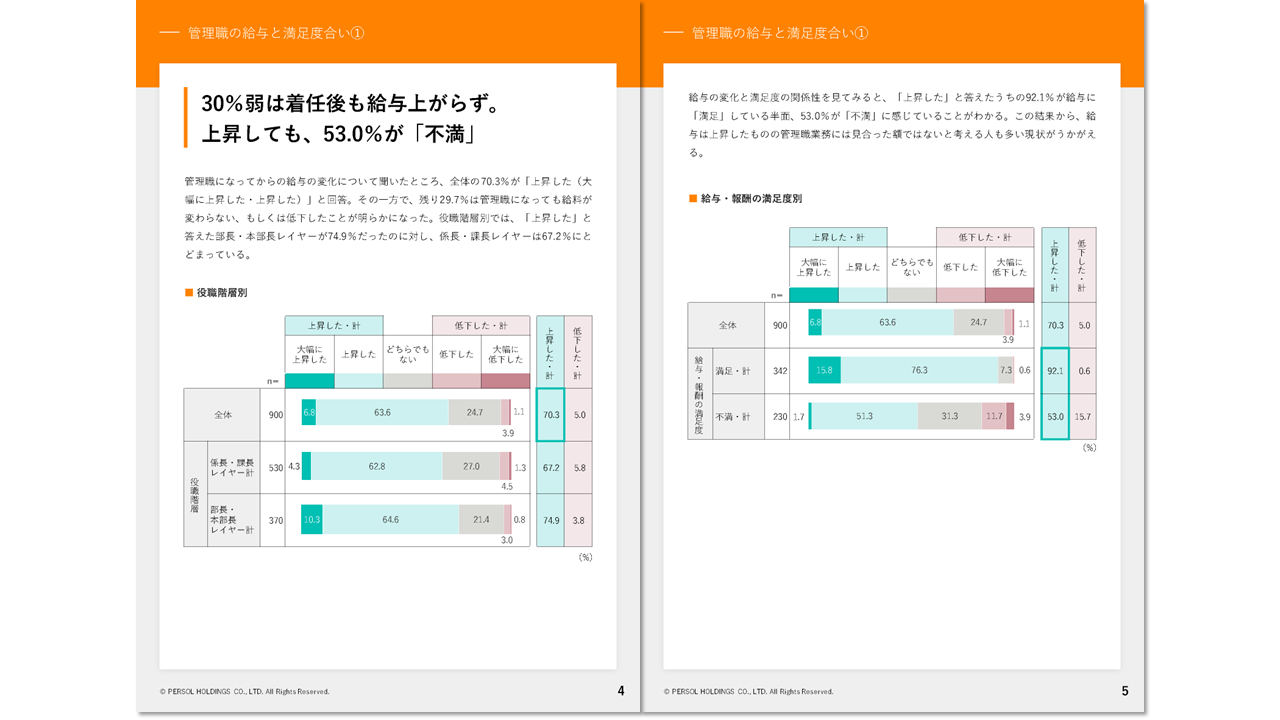The image size is (1280, 720).
Task: Click the dark teal "大幅に上昇した" legend swatch on page 4
Action: [309, 381]
